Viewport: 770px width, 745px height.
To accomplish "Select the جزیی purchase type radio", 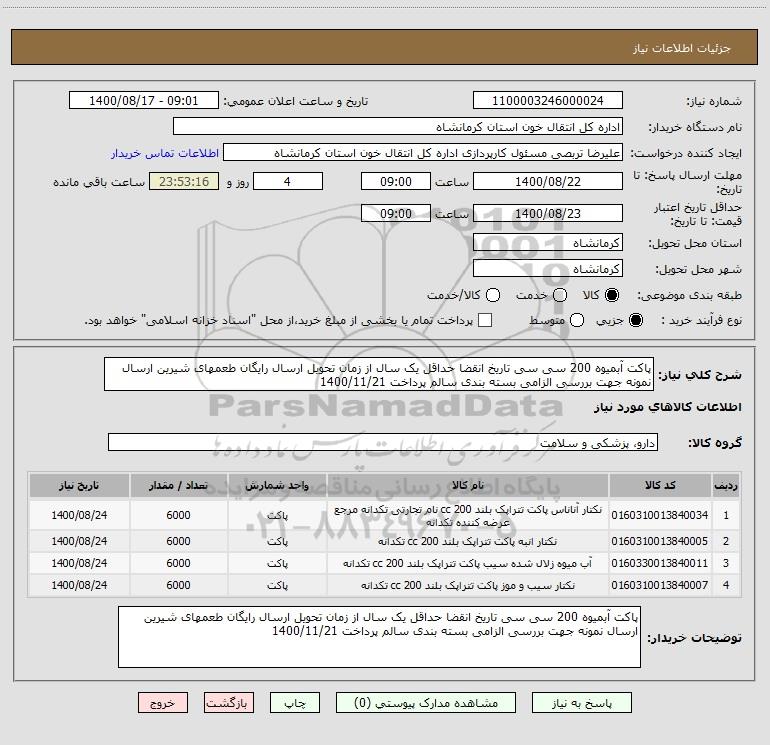I will 635,320.
